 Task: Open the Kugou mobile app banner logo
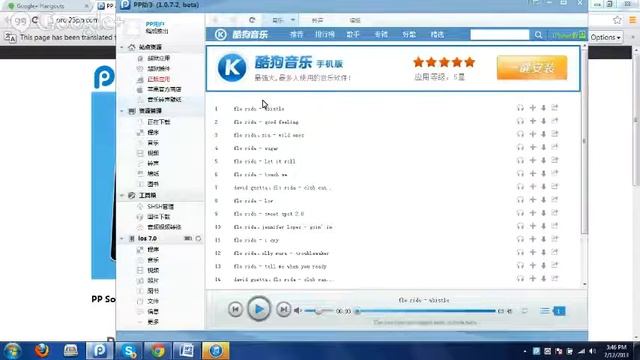pyautogui.click(x=232, y=68)
